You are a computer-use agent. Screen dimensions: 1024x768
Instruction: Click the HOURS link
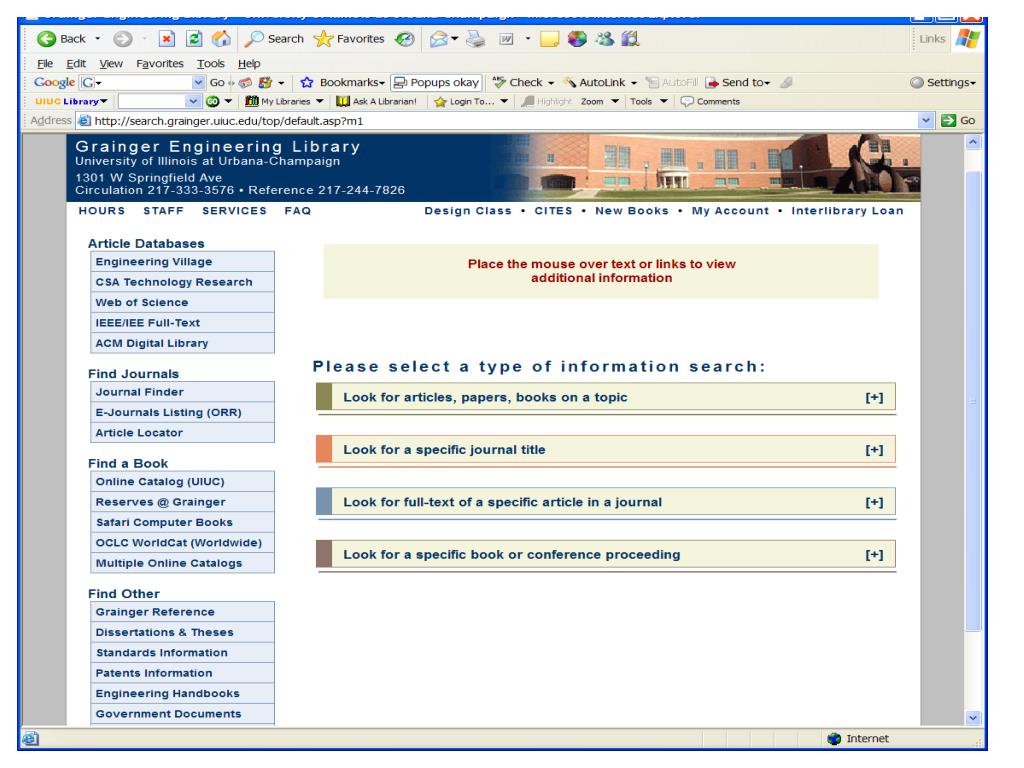point(101,211)
